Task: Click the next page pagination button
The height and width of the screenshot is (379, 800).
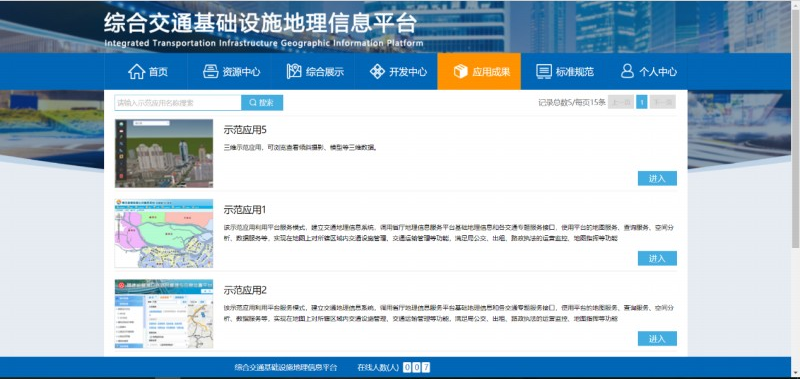Action: coord(663,102)
